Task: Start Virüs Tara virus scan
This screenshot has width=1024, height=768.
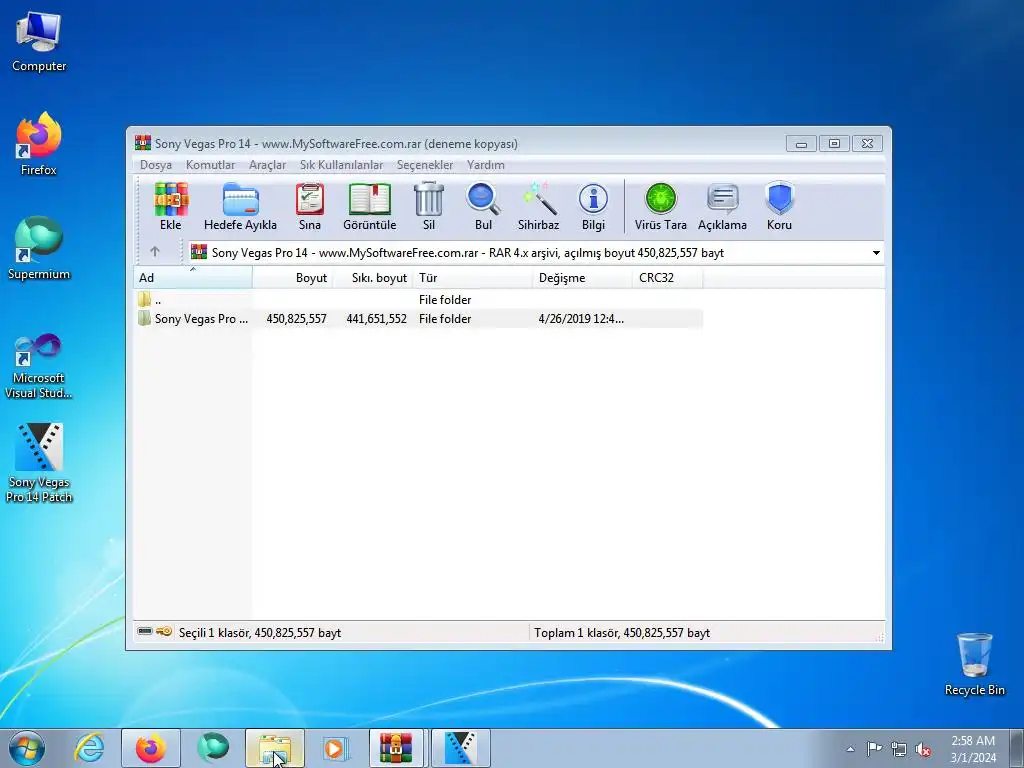Action: tap(660, 206)
